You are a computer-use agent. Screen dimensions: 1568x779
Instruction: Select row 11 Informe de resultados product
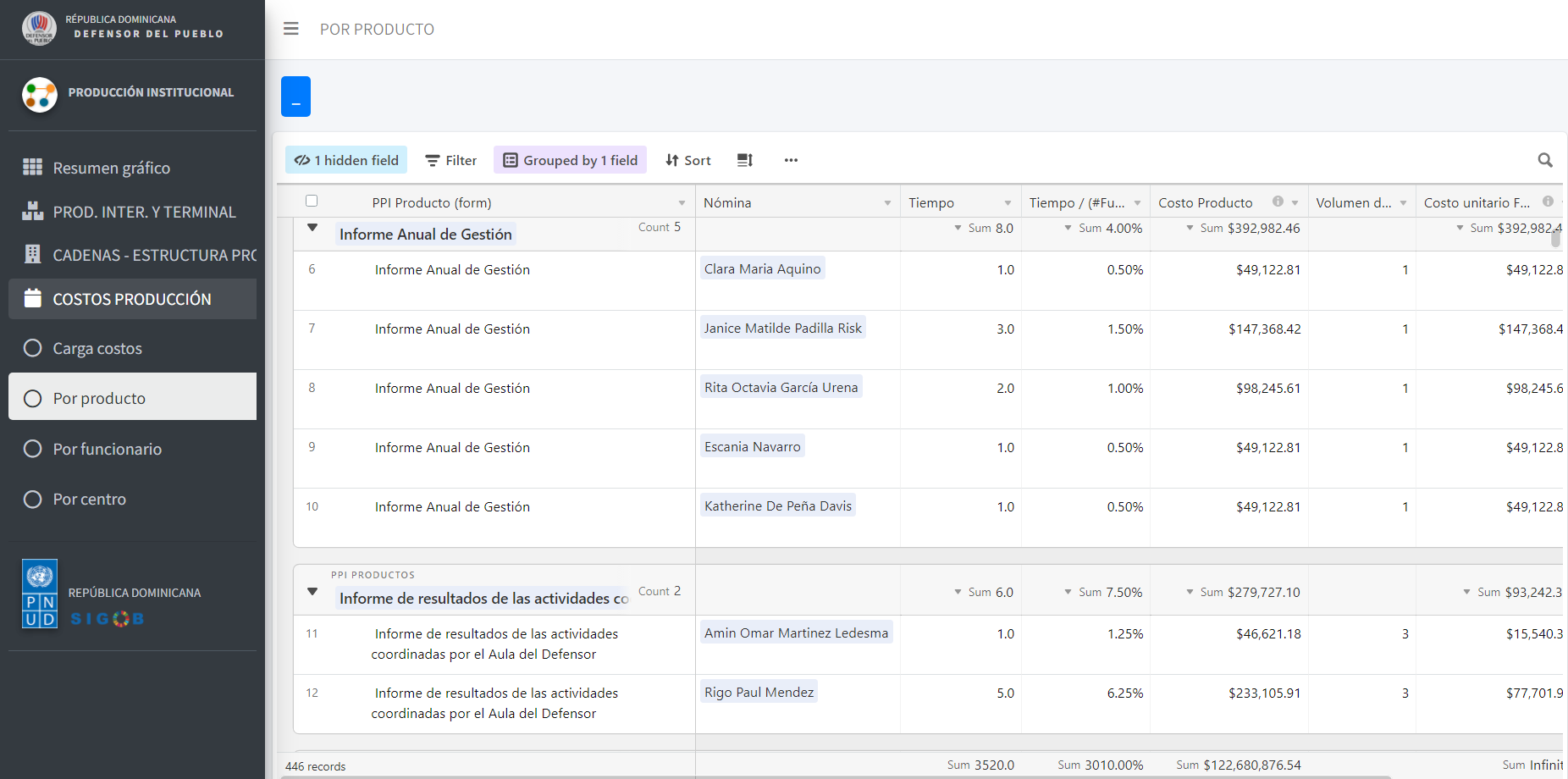click(x=494, y=644)
